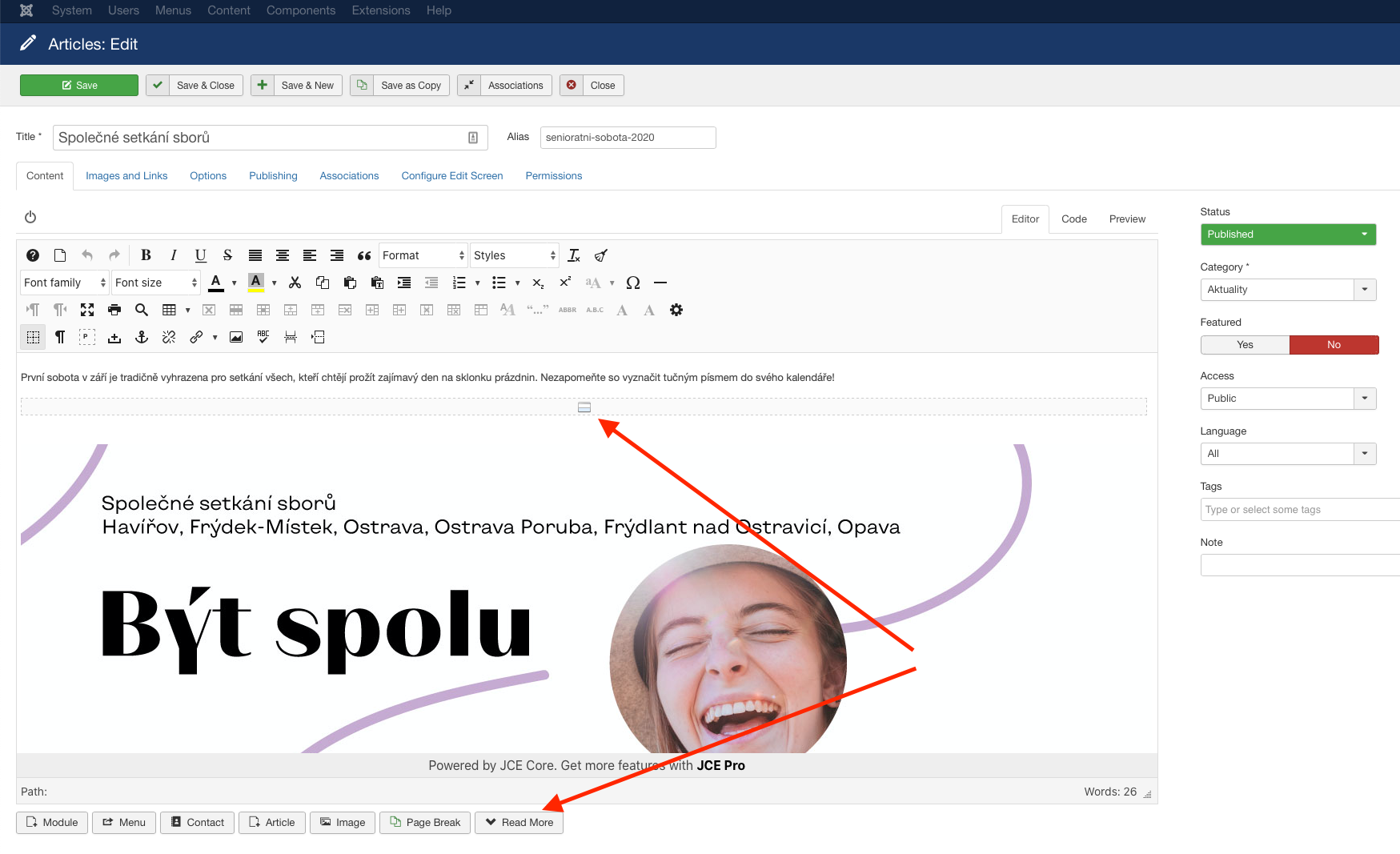This screenshot has height=854, width=1400.
Task: Toggle visual blocks display icon
Action: point(33,337)
